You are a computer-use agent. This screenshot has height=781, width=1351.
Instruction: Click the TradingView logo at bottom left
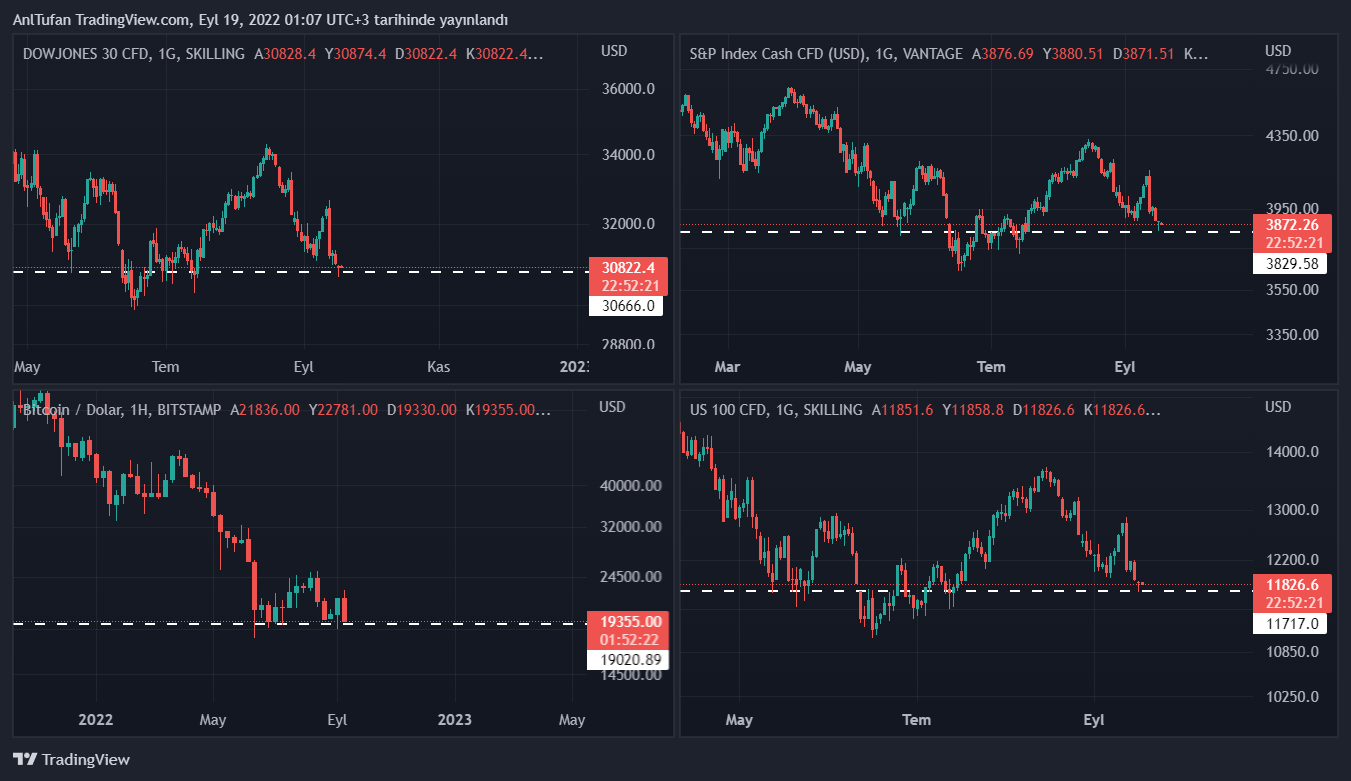pos(71,759)
